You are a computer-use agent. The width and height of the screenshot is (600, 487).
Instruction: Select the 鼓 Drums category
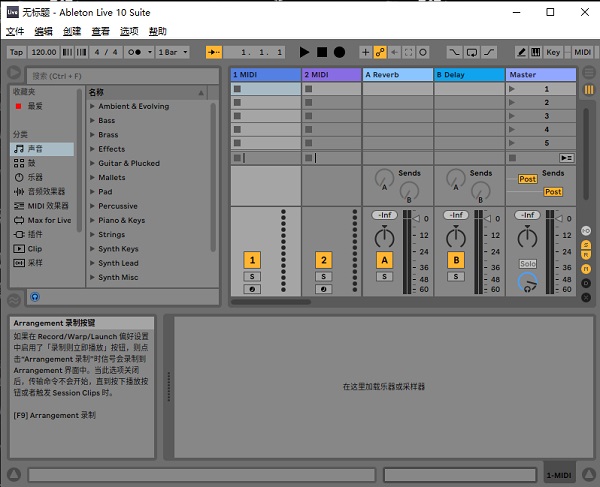pos(42,163)
